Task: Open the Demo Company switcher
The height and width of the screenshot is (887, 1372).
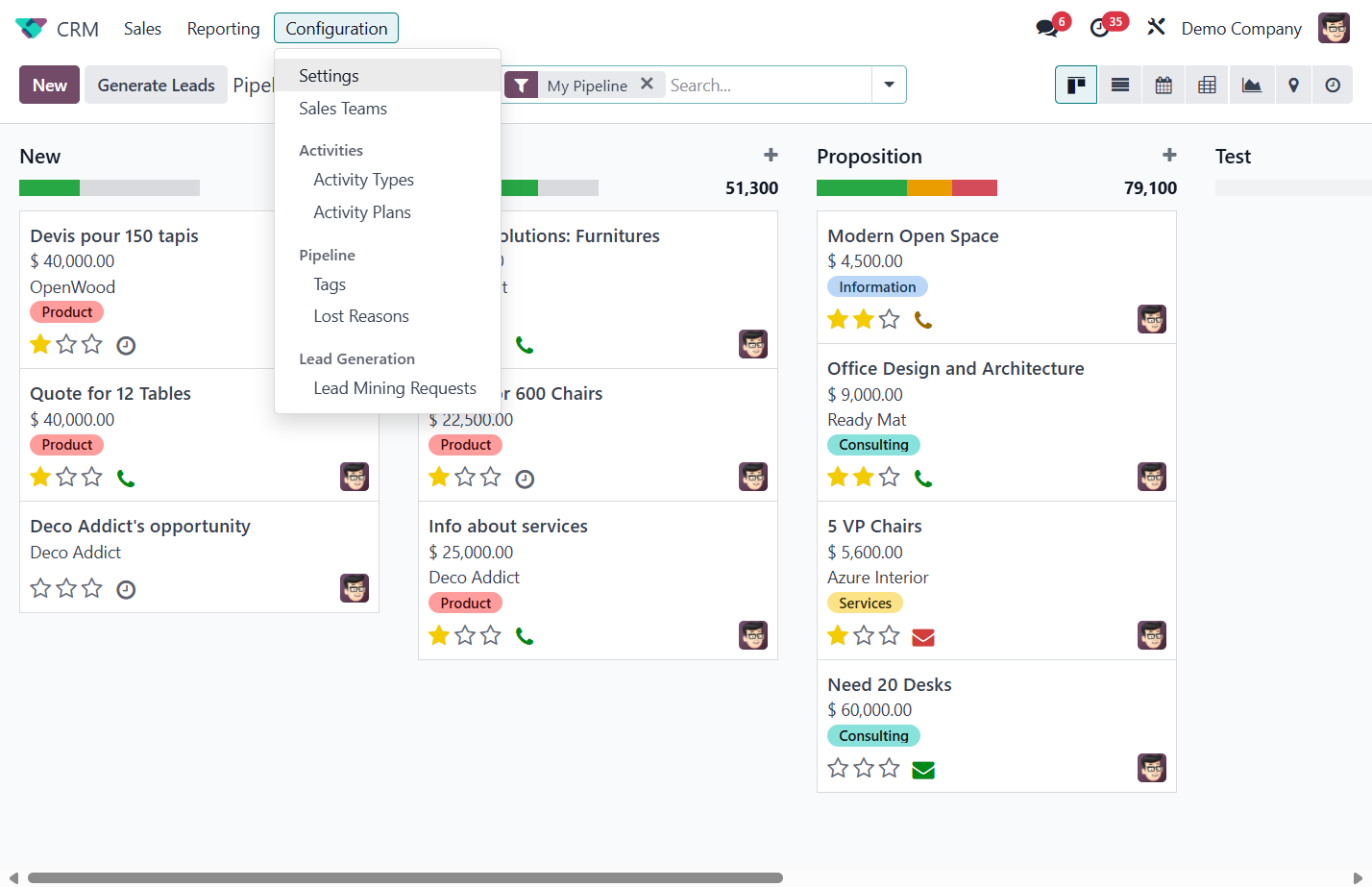Action: 1241,29
